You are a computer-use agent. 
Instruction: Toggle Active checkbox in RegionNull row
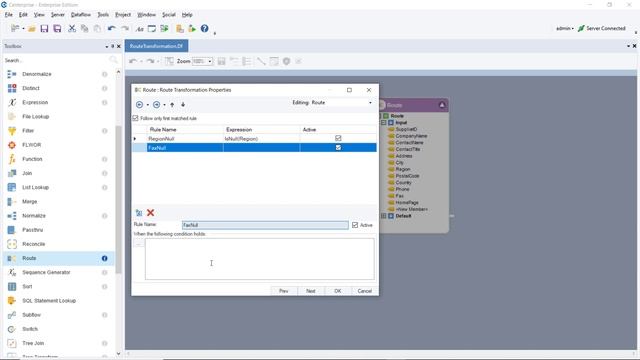pyautogui.click(x=338, y=138)
